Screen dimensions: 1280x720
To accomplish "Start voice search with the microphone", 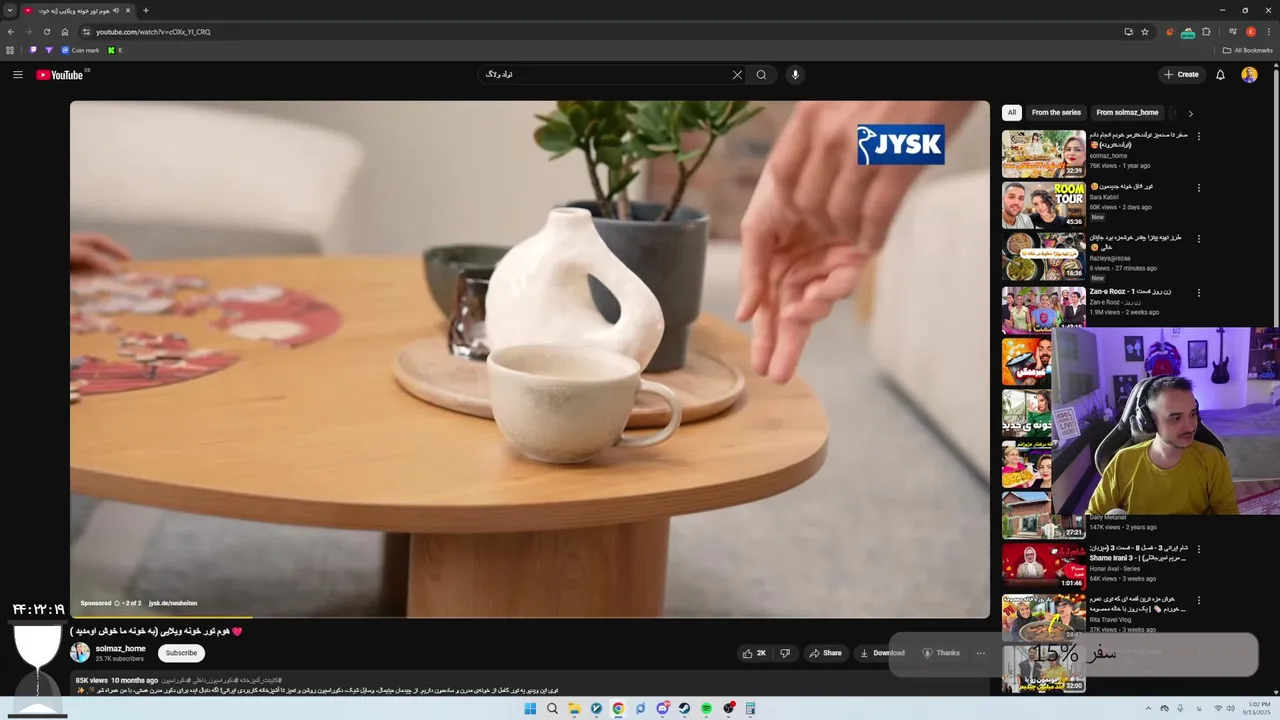I will (795, 75).
